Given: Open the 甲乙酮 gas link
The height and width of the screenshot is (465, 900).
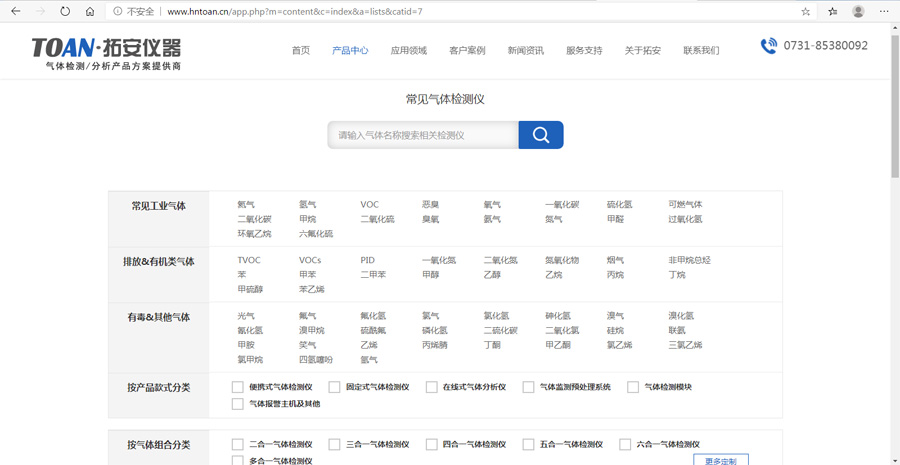Looking at the screenshot, I should tap(558, 345).
